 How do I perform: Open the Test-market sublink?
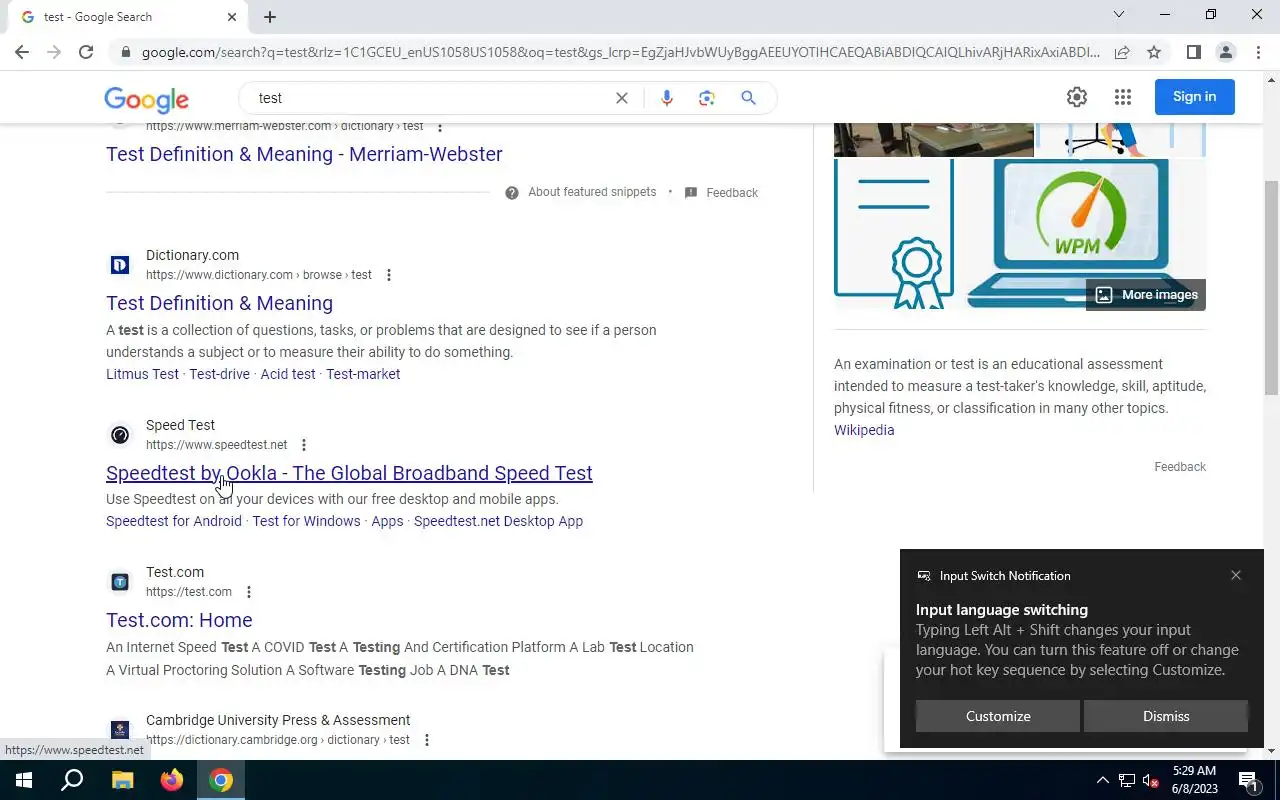363,374
